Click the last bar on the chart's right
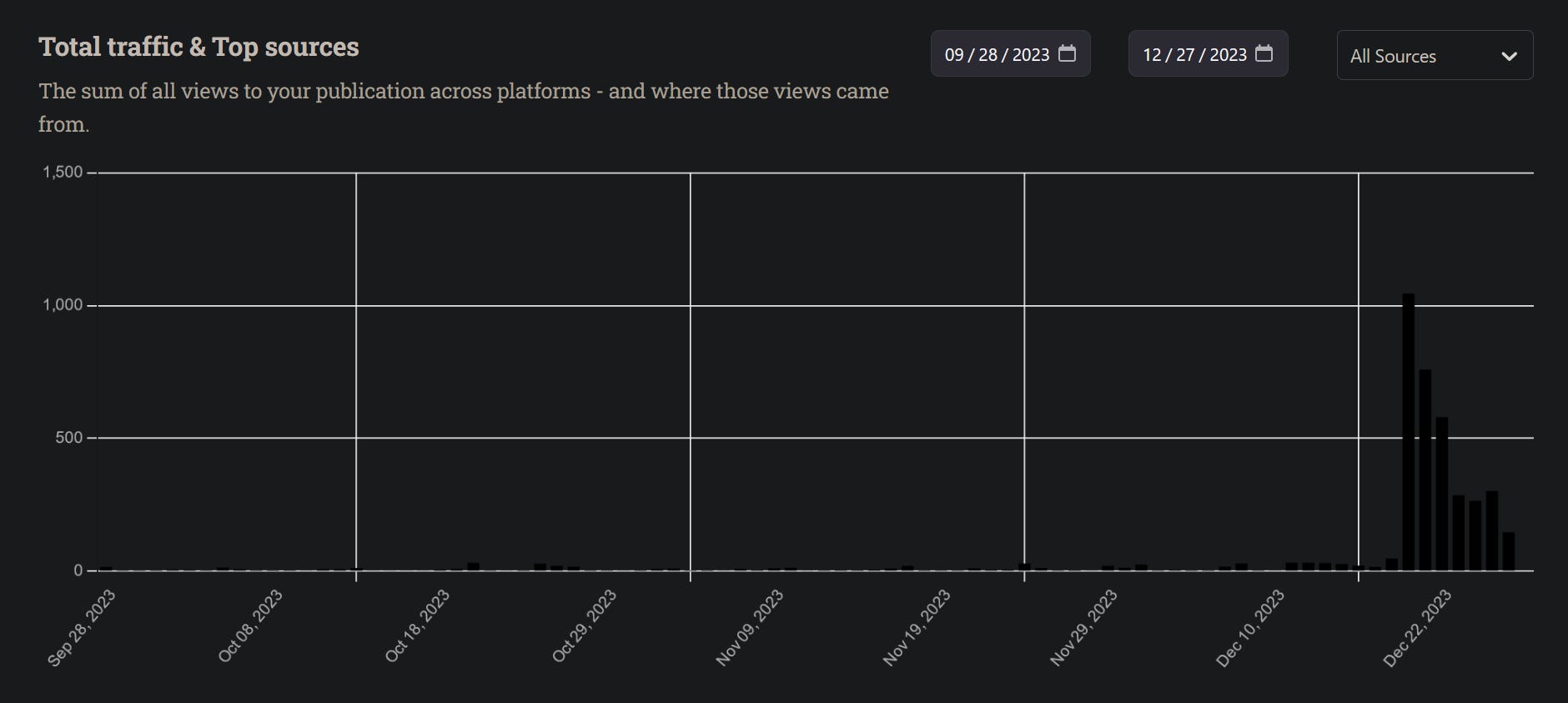1568x703 pixels. pos(1508,551)
